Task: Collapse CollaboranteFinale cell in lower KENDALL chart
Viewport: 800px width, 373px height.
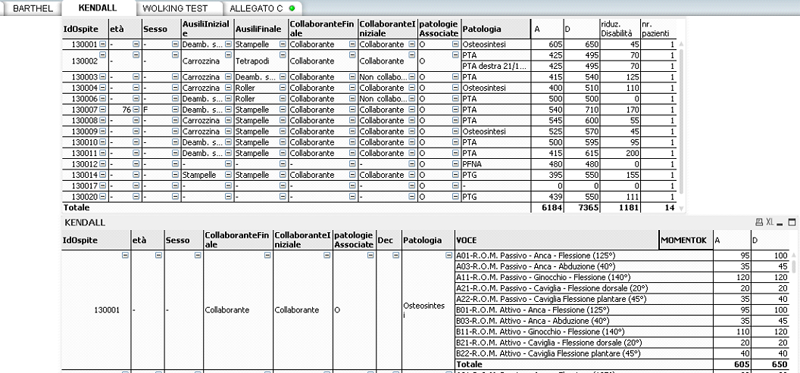Action: (x=267, y=256)
